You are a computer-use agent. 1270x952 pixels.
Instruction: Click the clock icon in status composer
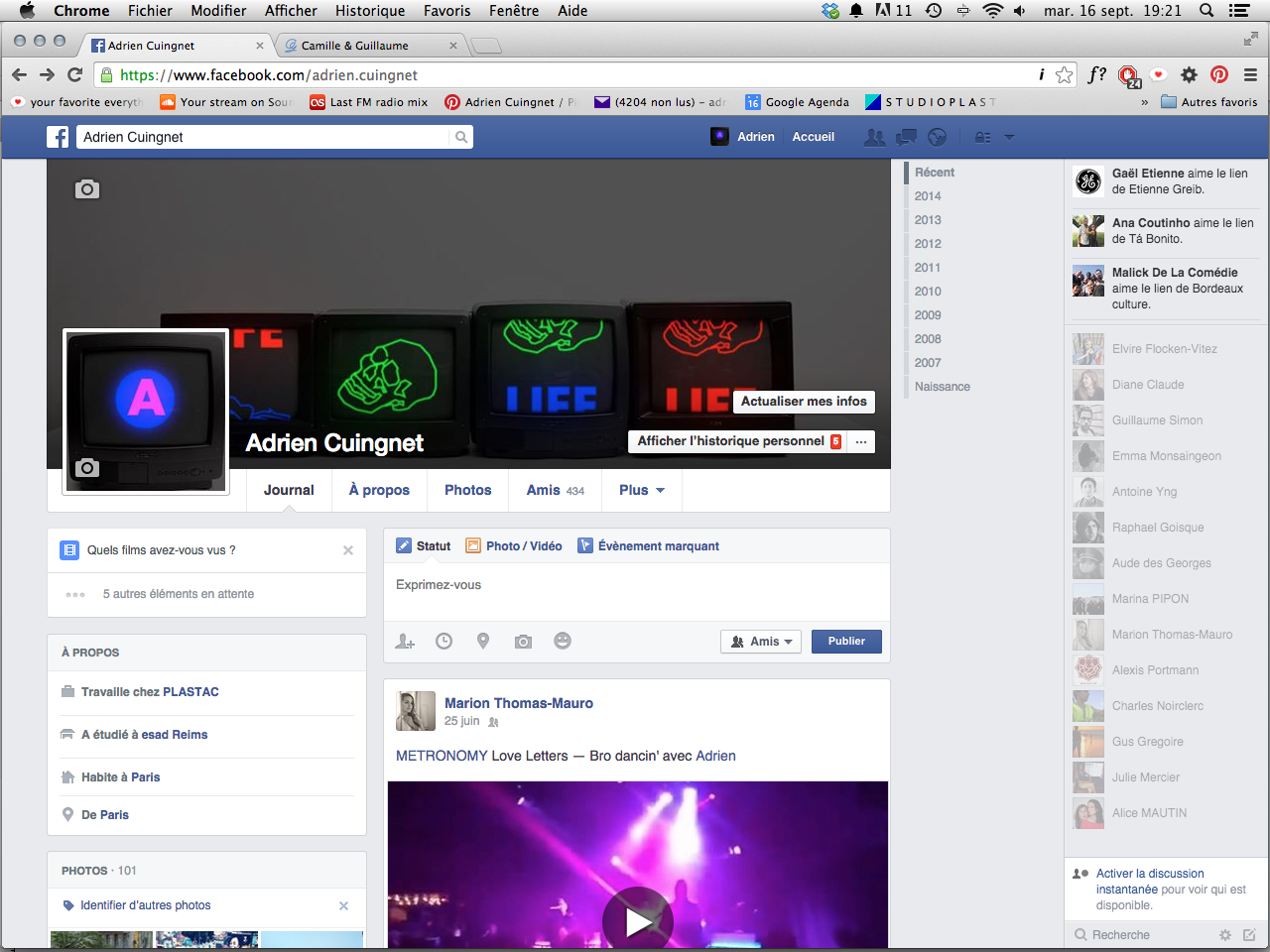pyautogui.click(x=444, y=642)
